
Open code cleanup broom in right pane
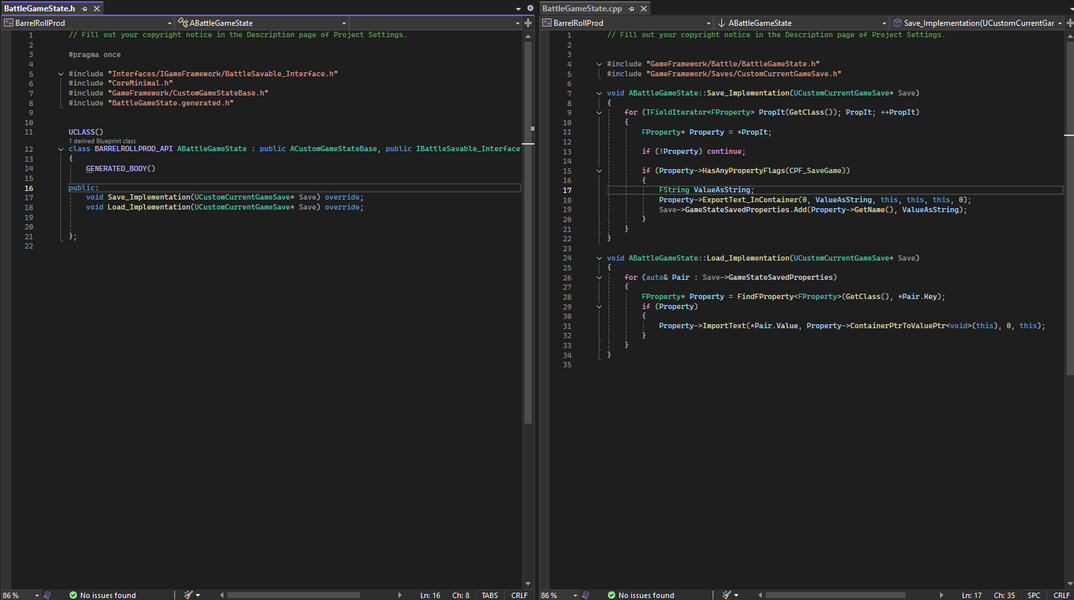pos(726,595)
